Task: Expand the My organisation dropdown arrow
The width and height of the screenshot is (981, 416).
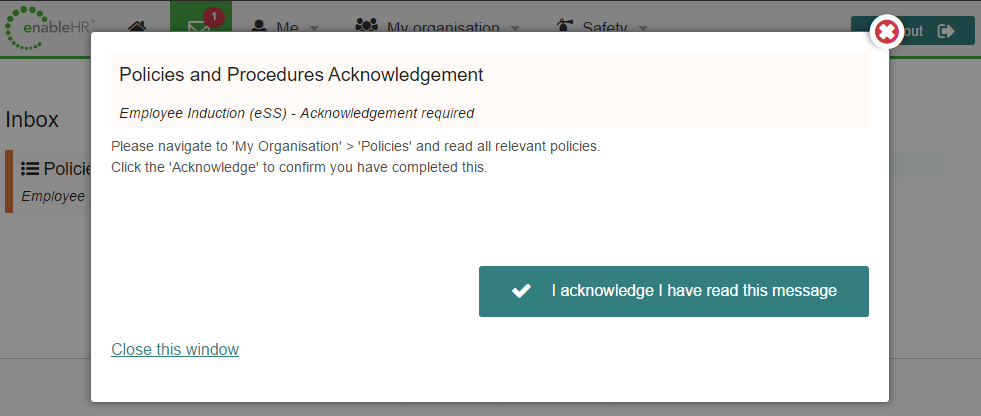Action: [515, 28]
